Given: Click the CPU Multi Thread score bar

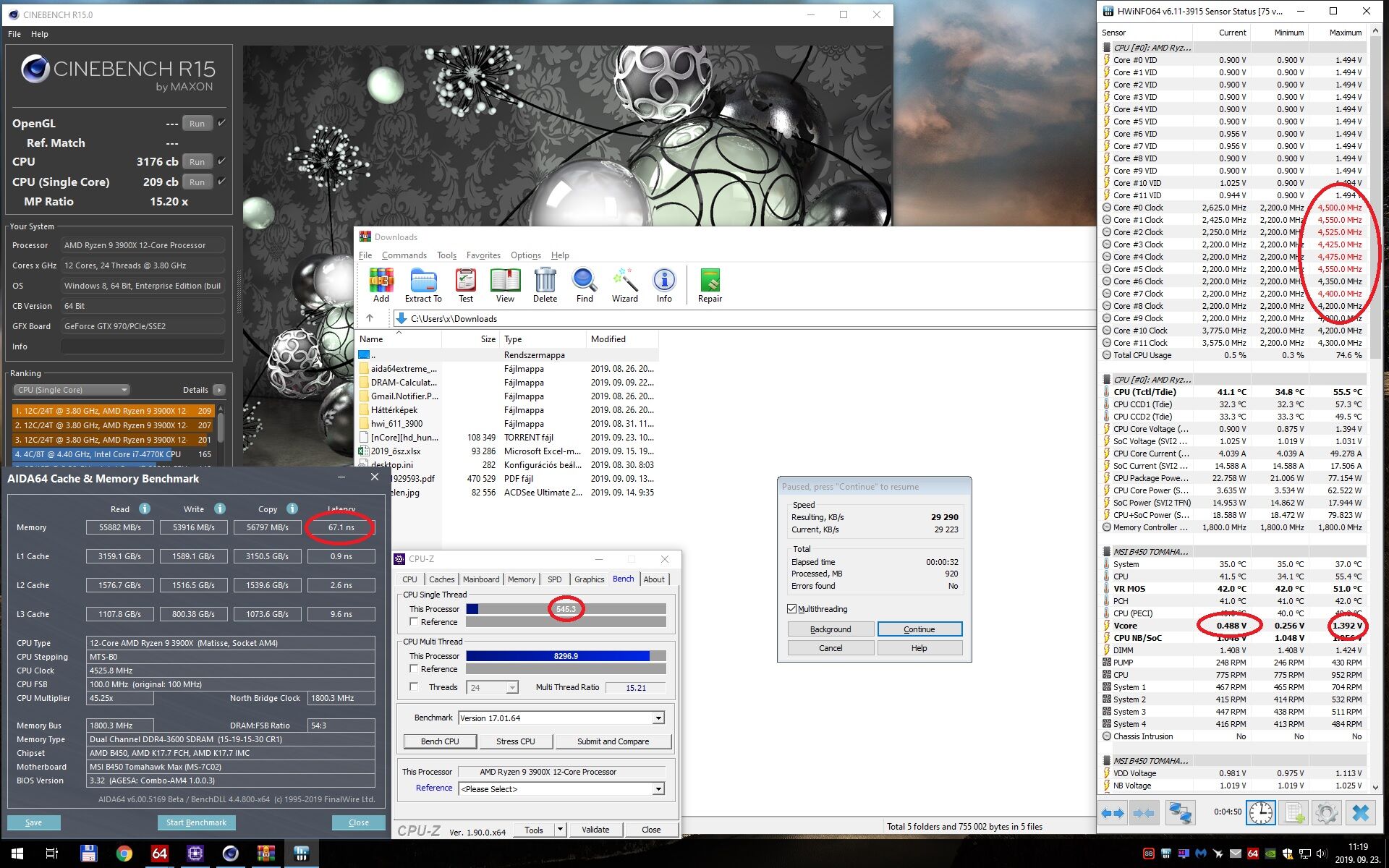Looking at the screenshot, I should [x=566, y=656].
